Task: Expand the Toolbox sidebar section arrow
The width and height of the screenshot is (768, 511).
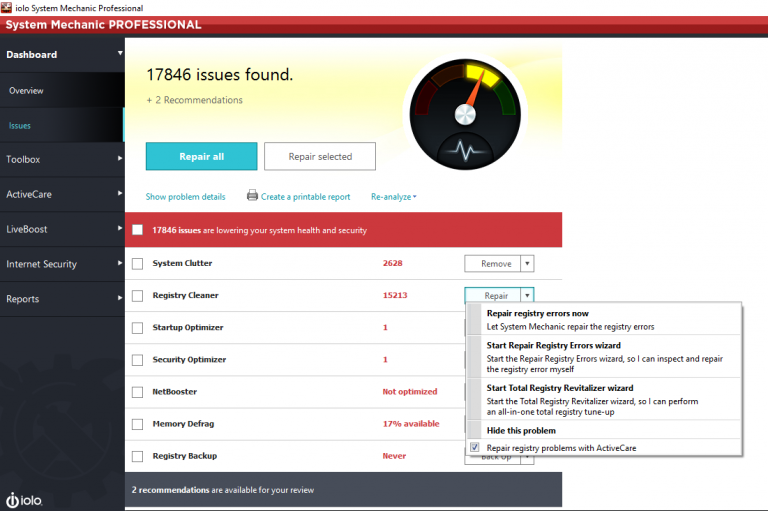Action: click(x=120, y=159)
